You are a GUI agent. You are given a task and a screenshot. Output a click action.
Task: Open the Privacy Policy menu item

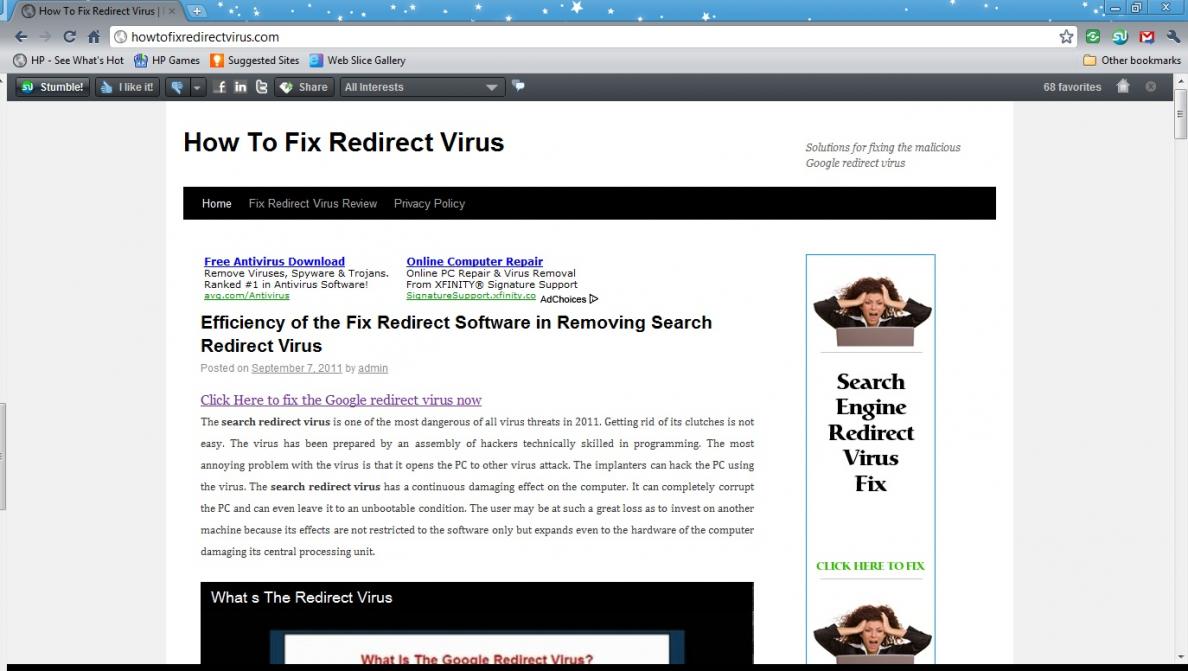pyautogui.click(x=430, y=204)
